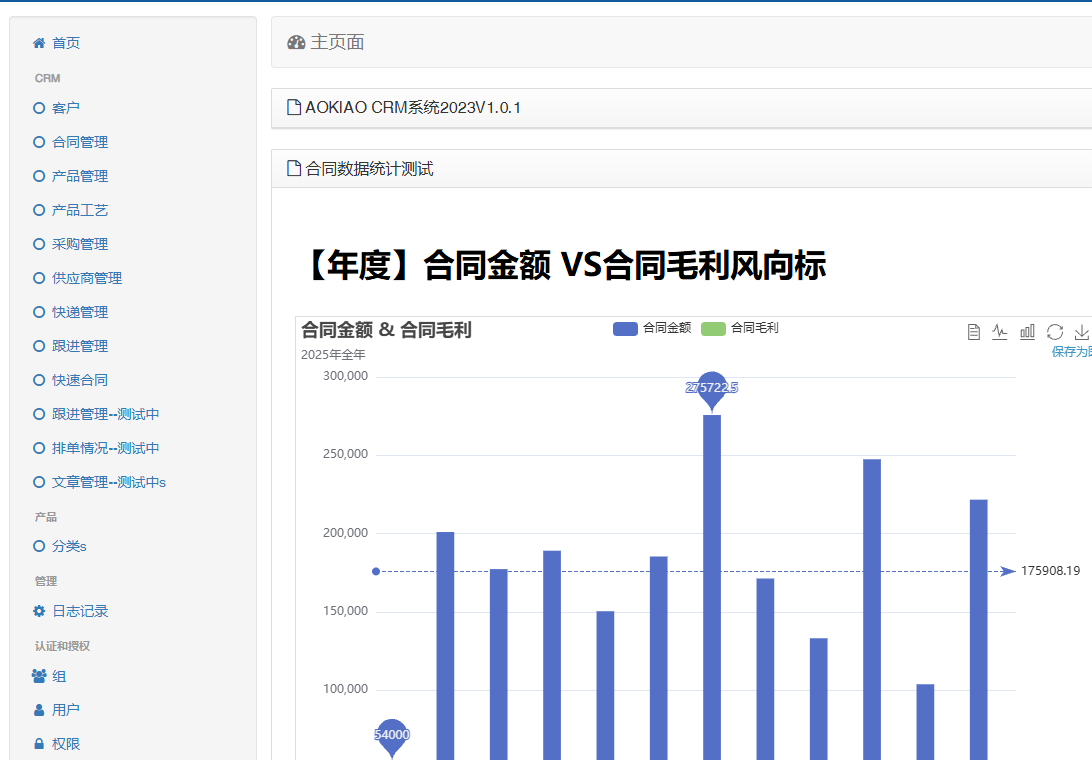Switch chart to line chart view

[1000, 332]
